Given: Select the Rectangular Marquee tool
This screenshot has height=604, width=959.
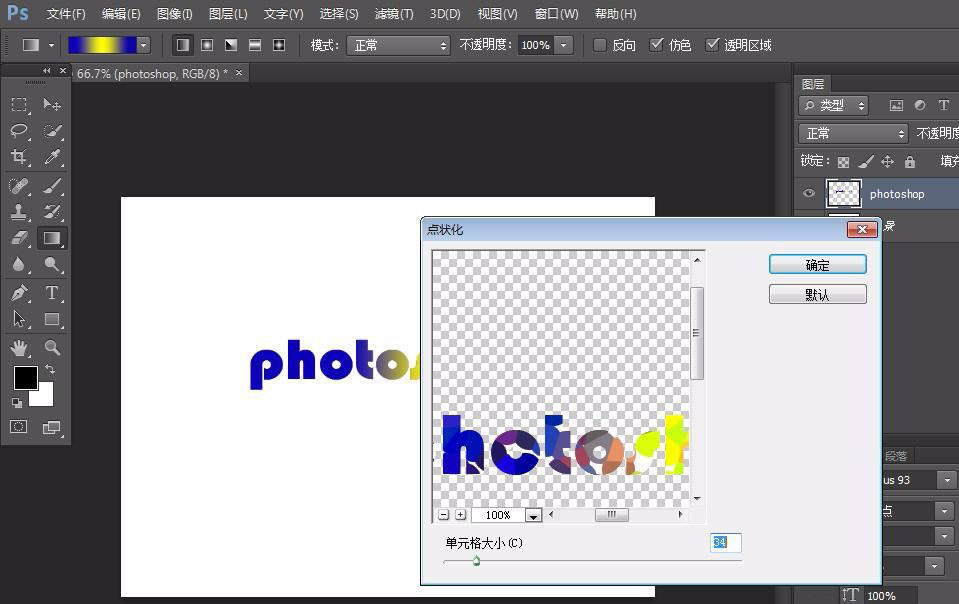Looking at the screenshot, I should click(x=19, y=105).
